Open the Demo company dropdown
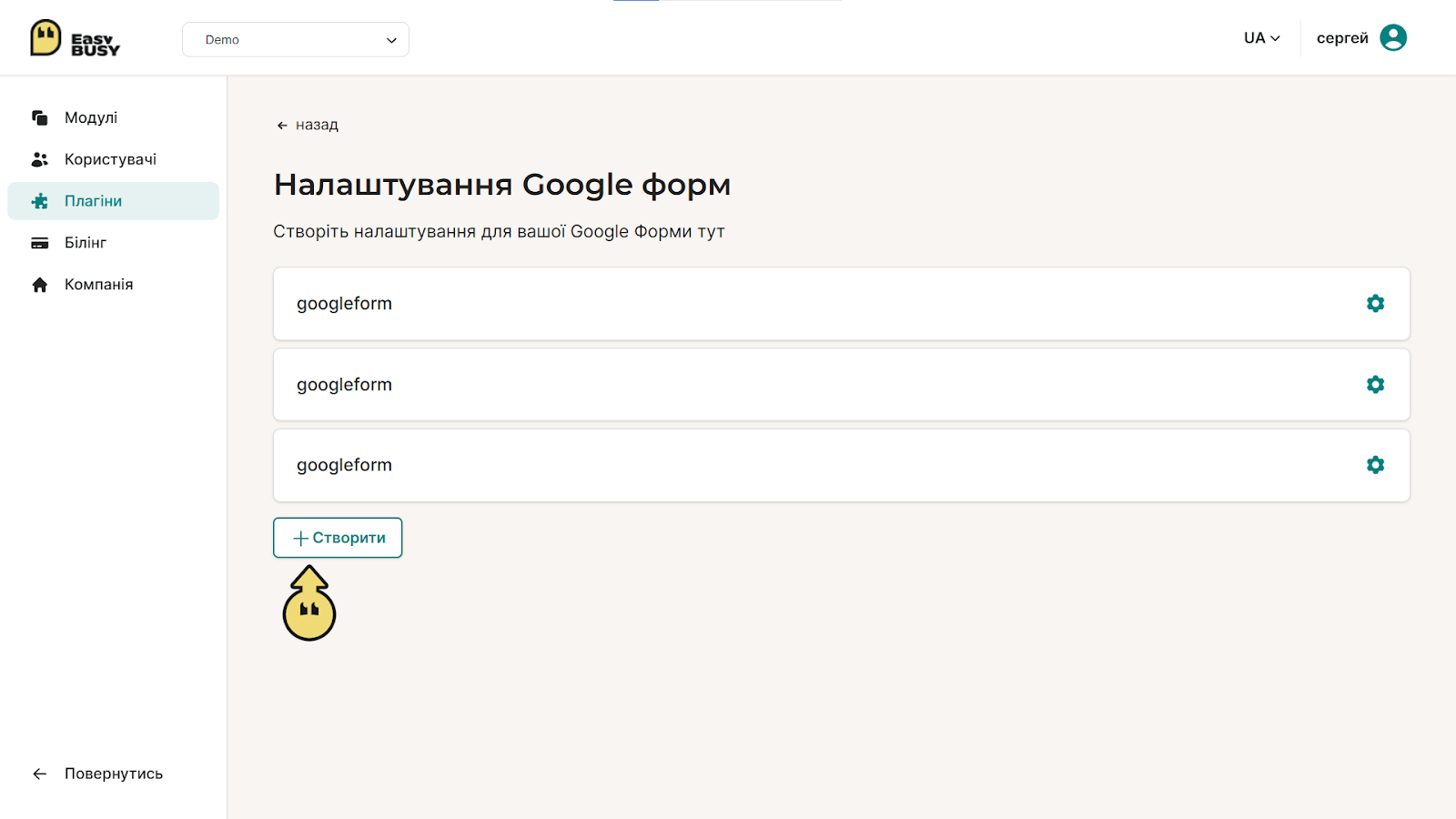The image size is (1456, 819). click(296, 39)
